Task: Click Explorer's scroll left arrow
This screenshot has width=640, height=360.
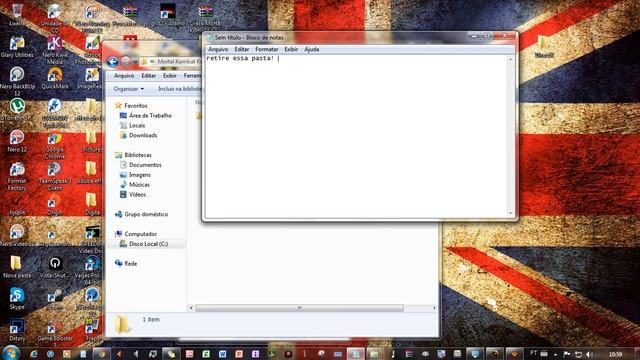Action: [191, 308]
